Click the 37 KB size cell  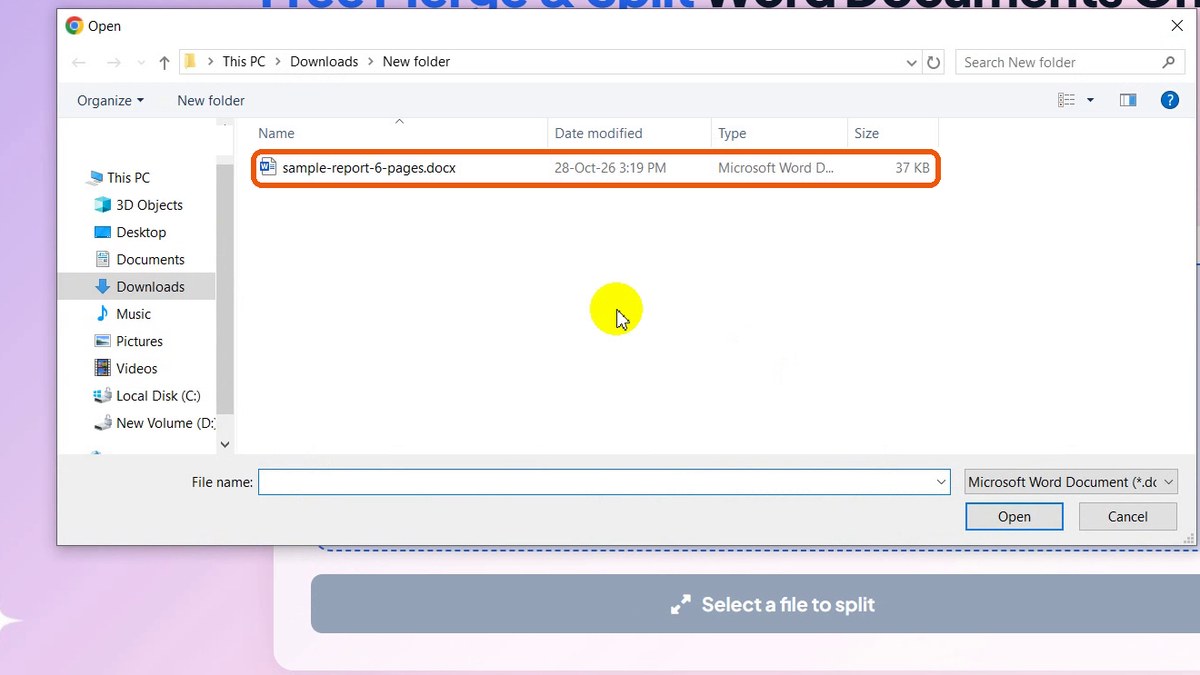point(912,168)
